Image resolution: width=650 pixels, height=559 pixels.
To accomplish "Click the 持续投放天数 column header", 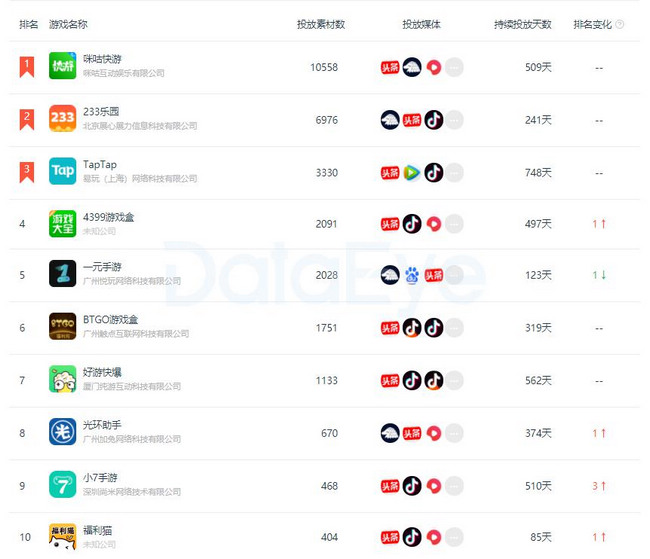I will 523,24.
